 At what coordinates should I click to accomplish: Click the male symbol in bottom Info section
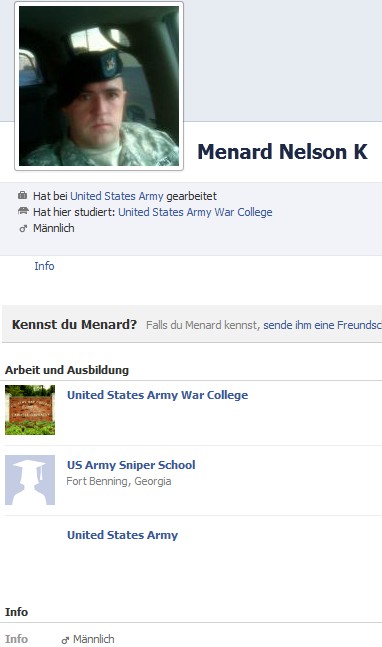(65, 640)
